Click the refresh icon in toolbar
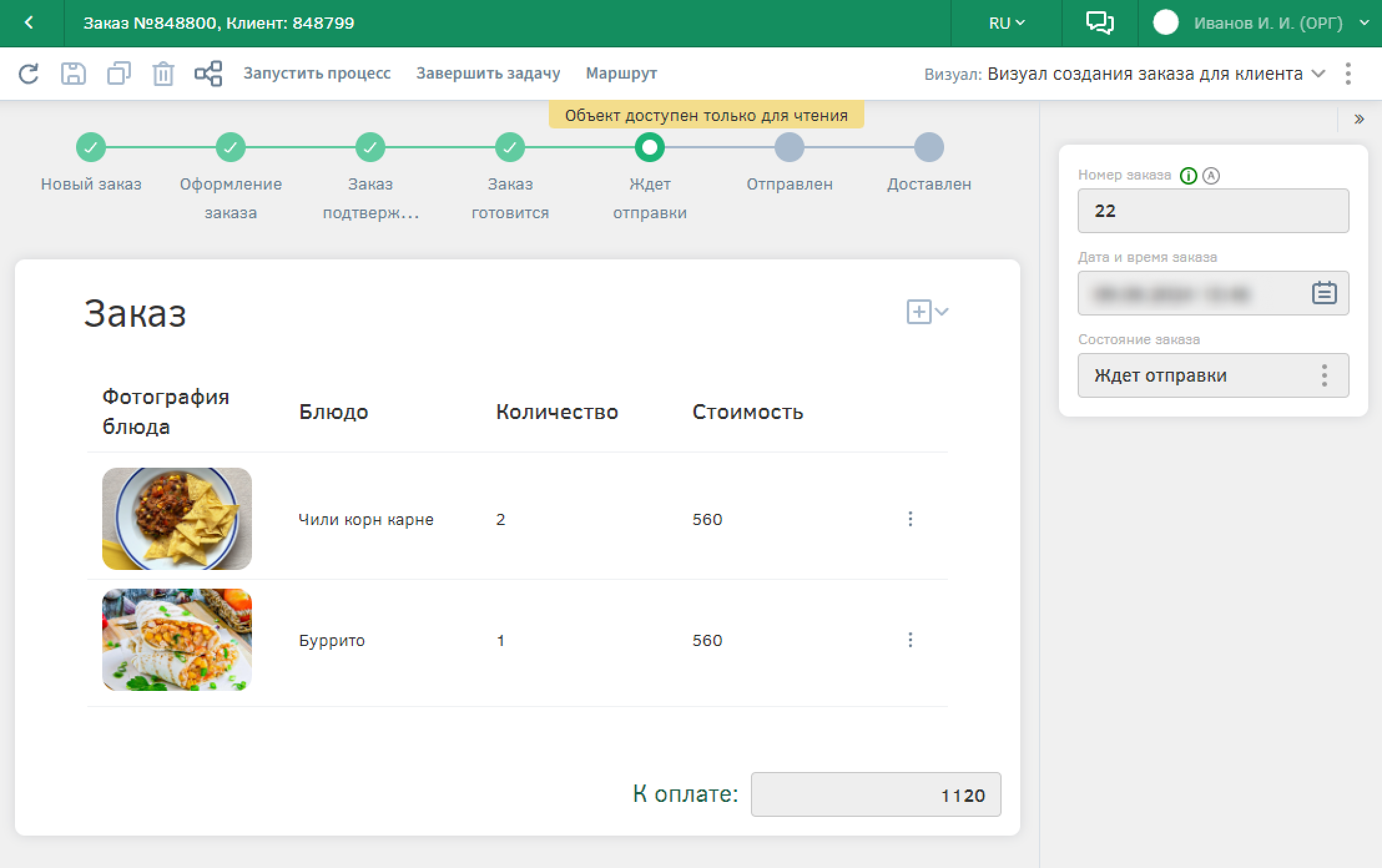Viewport: 1382px width, 868px height. click(29, 74)
